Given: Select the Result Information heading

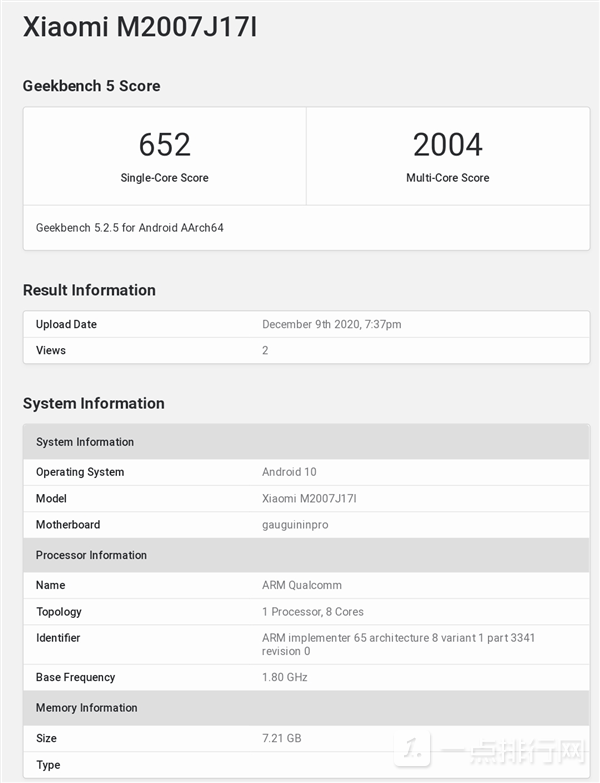Looking at the screenshot, I should (x=89, y=290).
